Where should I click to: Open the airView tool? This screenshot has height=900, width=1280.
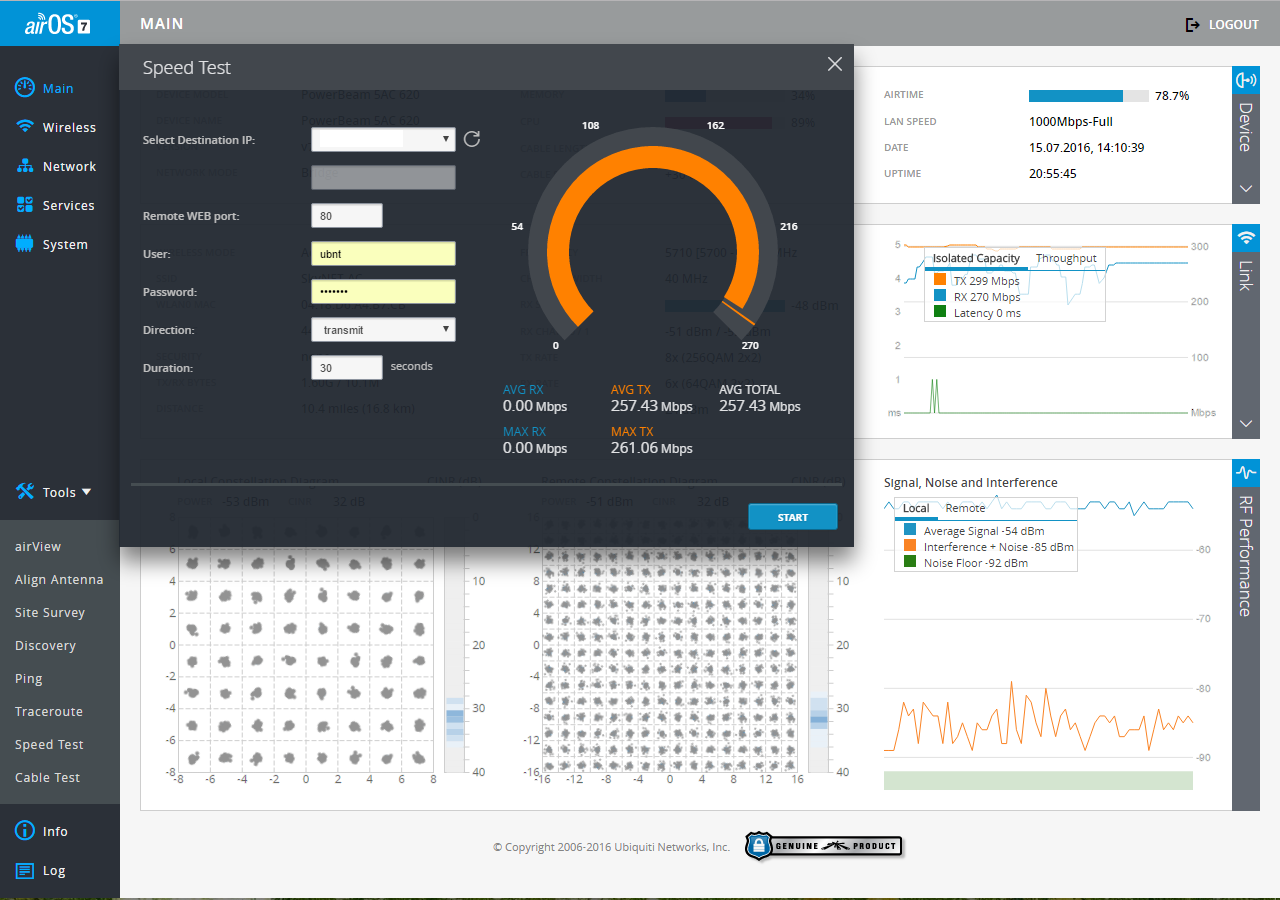tap(38, 547)
